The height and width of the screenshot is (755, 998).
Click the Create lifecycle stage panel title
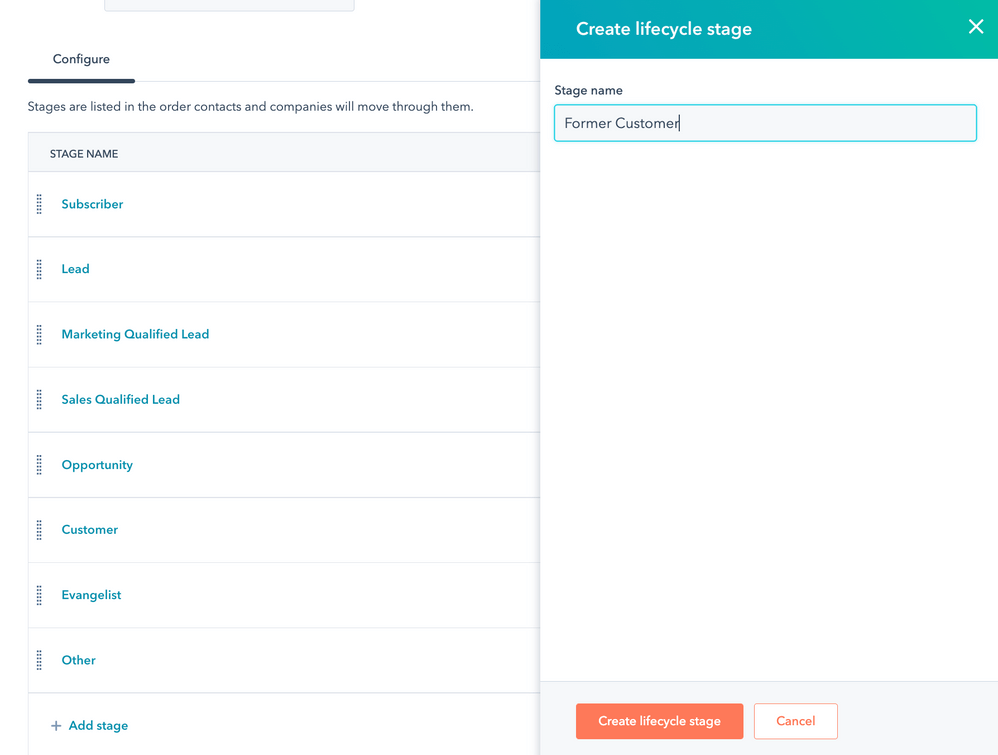tap(664, 29)
